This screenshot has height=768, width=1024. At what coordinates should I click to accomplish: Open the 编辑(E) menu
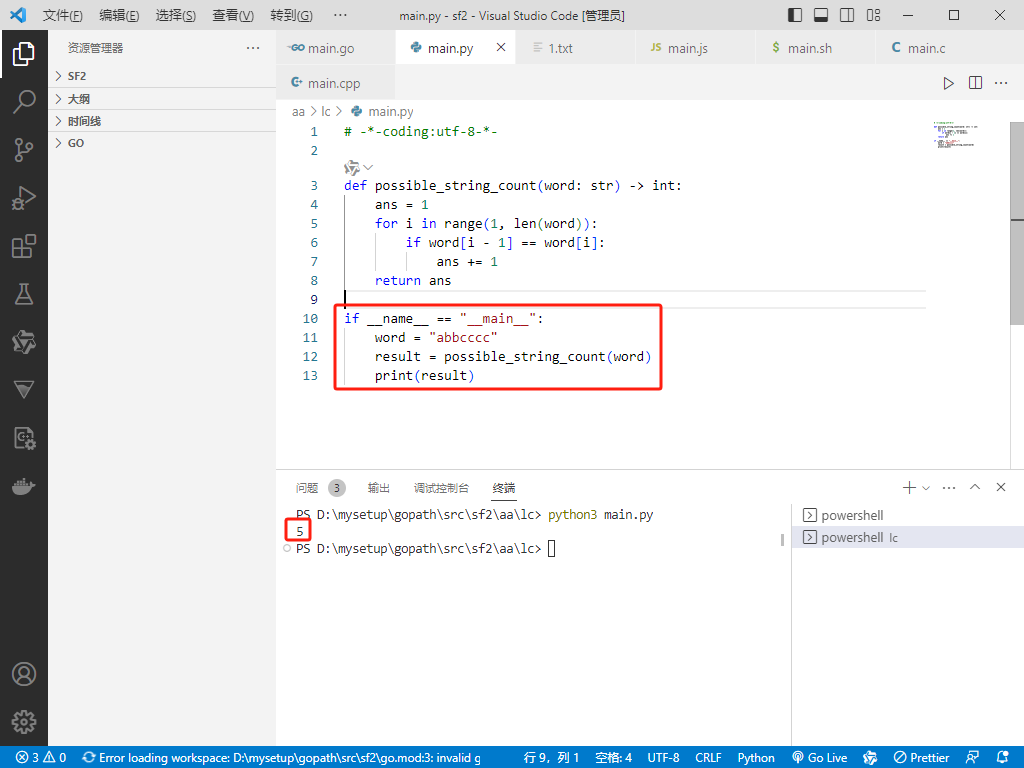tap(119, 15)
